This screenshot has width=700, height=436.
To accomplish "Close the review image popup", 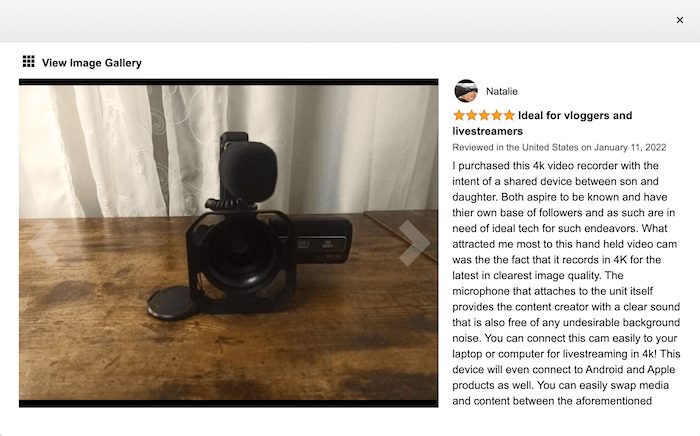I will 679,20.
